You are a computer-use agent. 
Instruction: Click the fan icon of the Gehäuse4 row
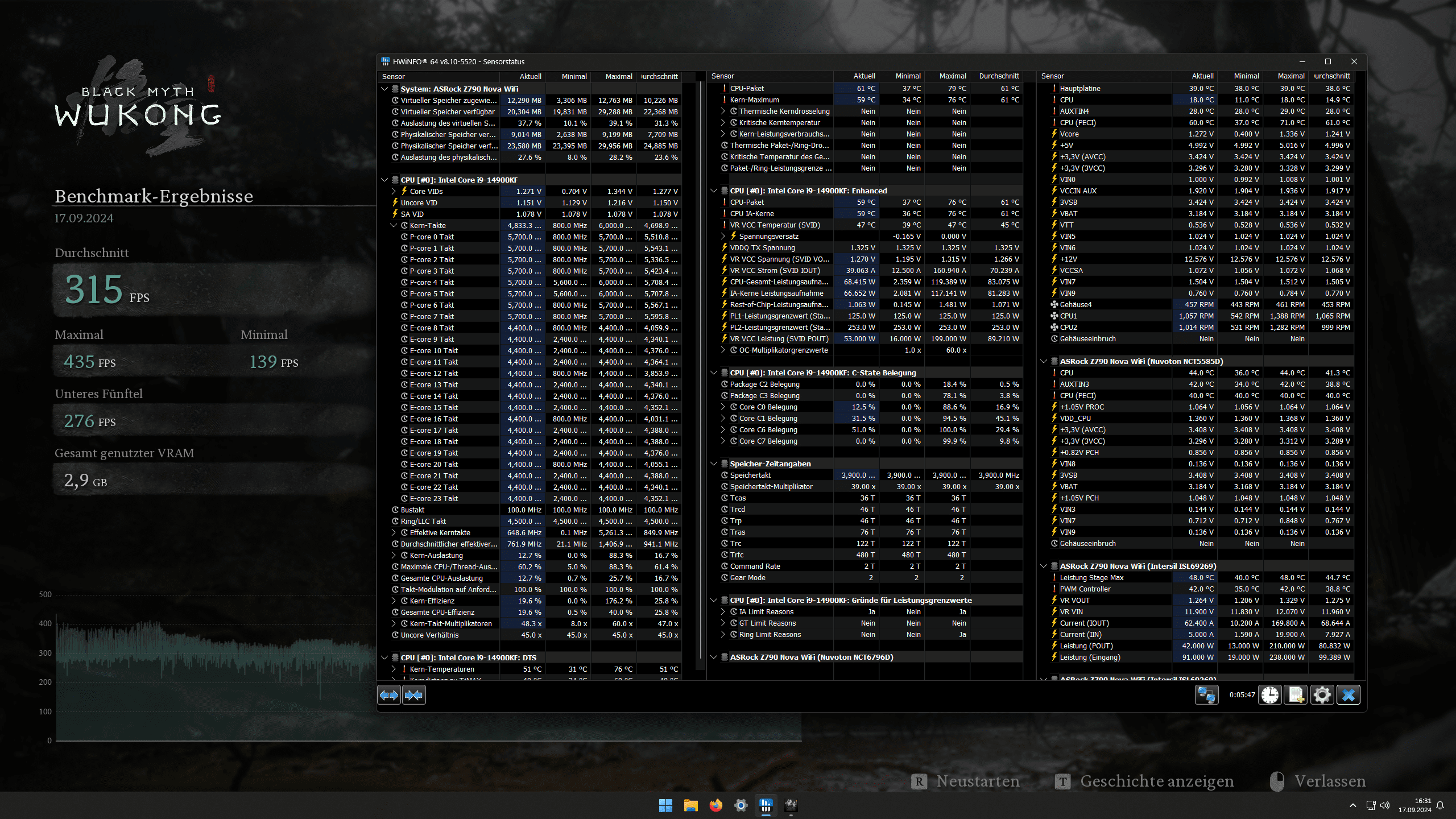pyautogui.click(x=1054, y=304)
